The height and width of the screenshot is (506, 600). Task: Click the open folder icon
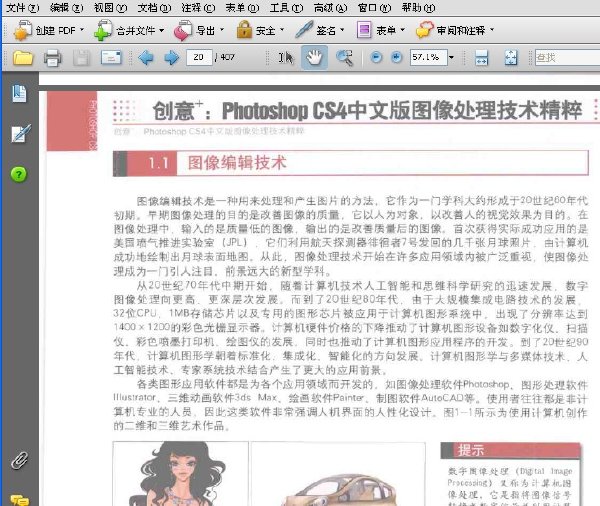[x=23, y=58]
